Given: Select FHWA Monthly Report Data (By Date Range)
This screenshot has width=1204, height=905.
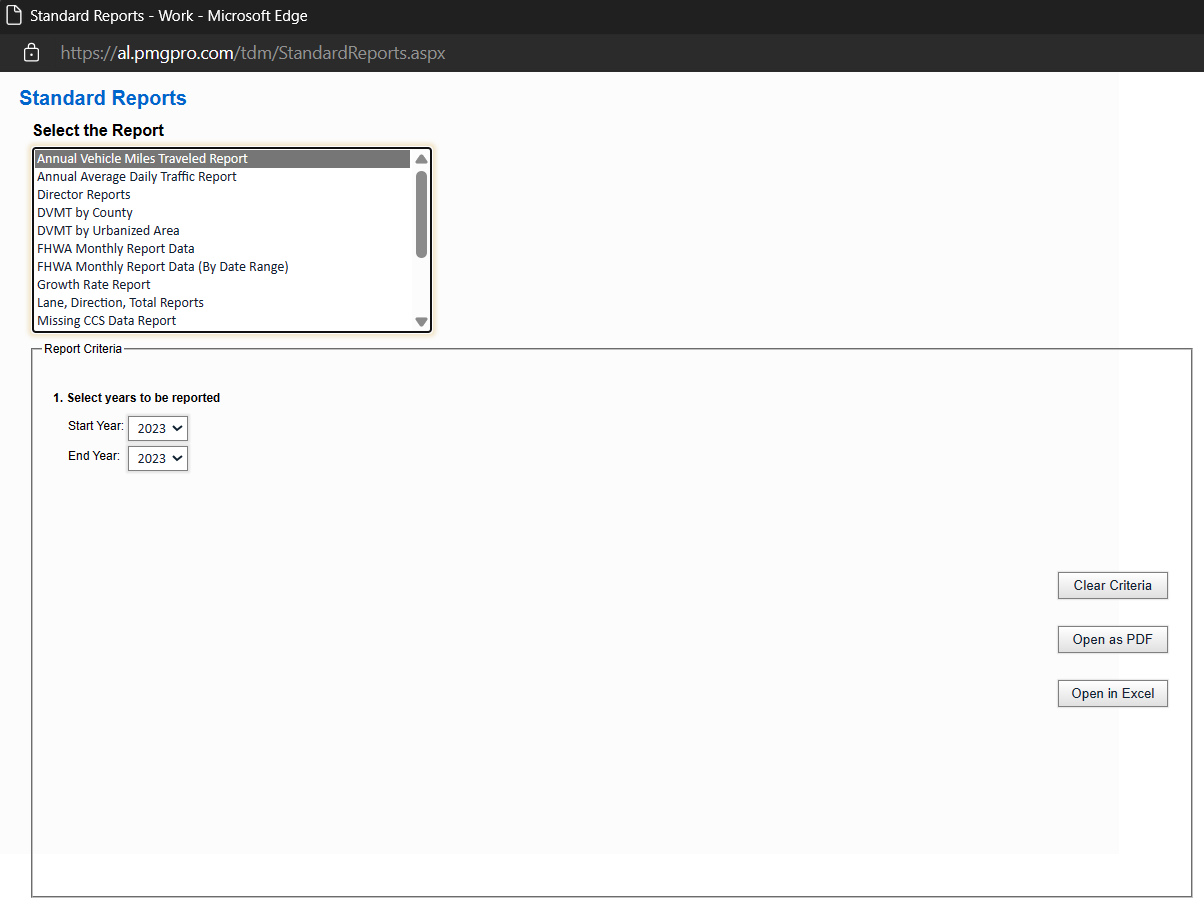Looking at the screenshot, I should pos(222,267).
